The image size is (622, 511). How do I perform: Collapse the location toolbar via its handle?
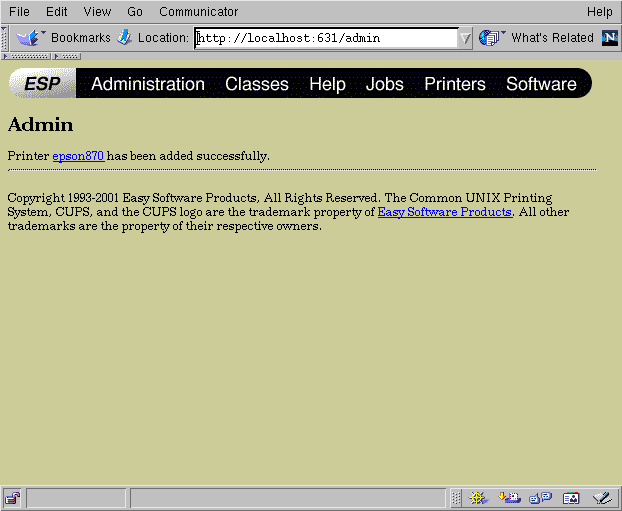click(5, 38)
